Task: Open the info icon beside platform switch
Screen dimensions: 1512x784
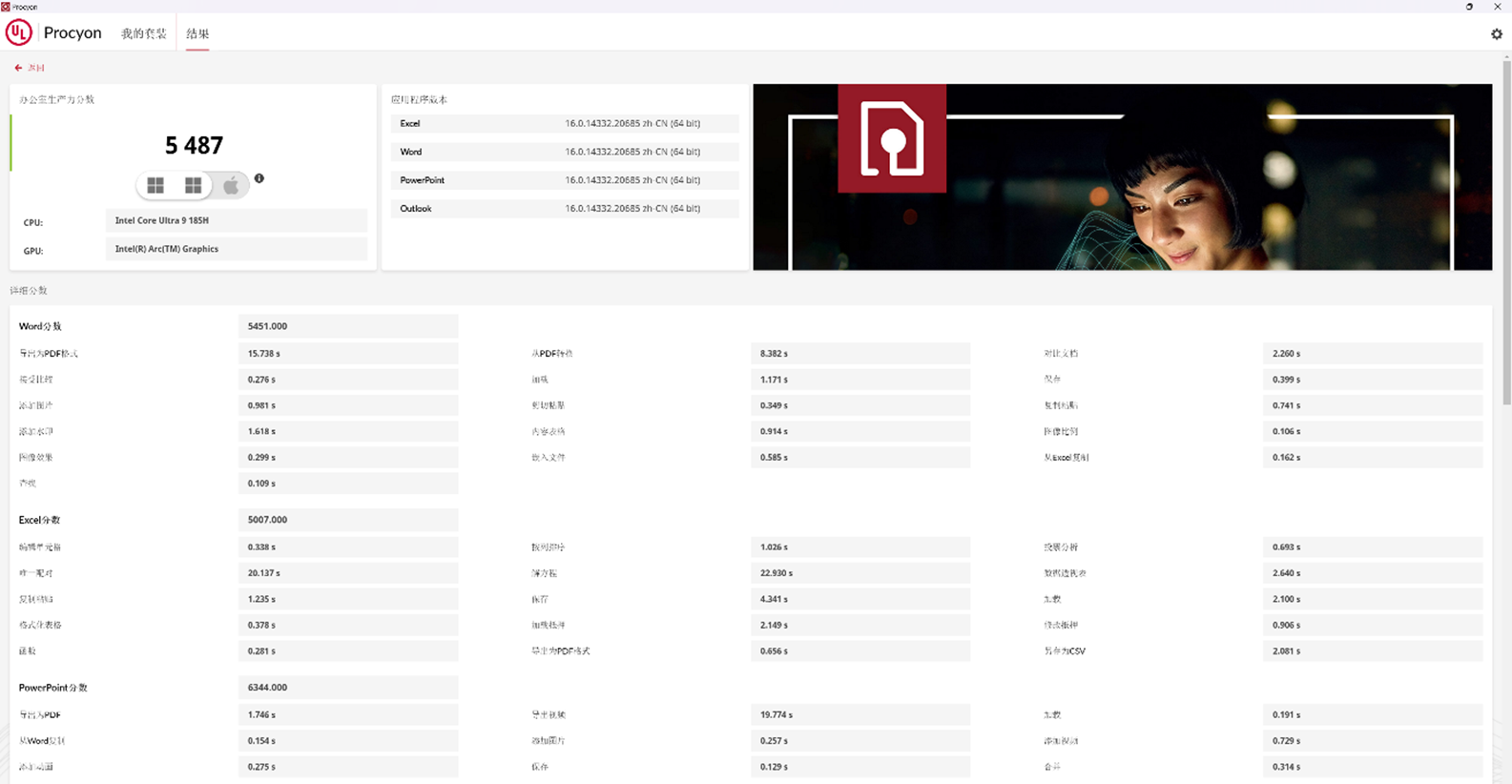Action: point(259,178)
